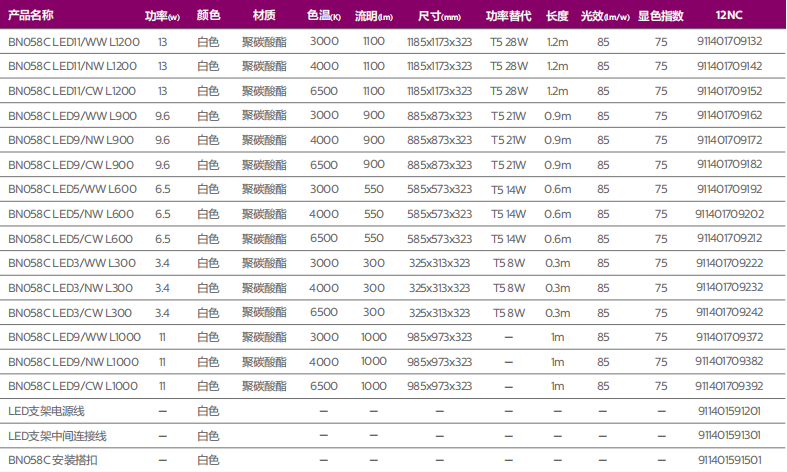Select product name BN058C LED9/CW L1000
This screenshot has height=472, width=787.
point(73,386)
